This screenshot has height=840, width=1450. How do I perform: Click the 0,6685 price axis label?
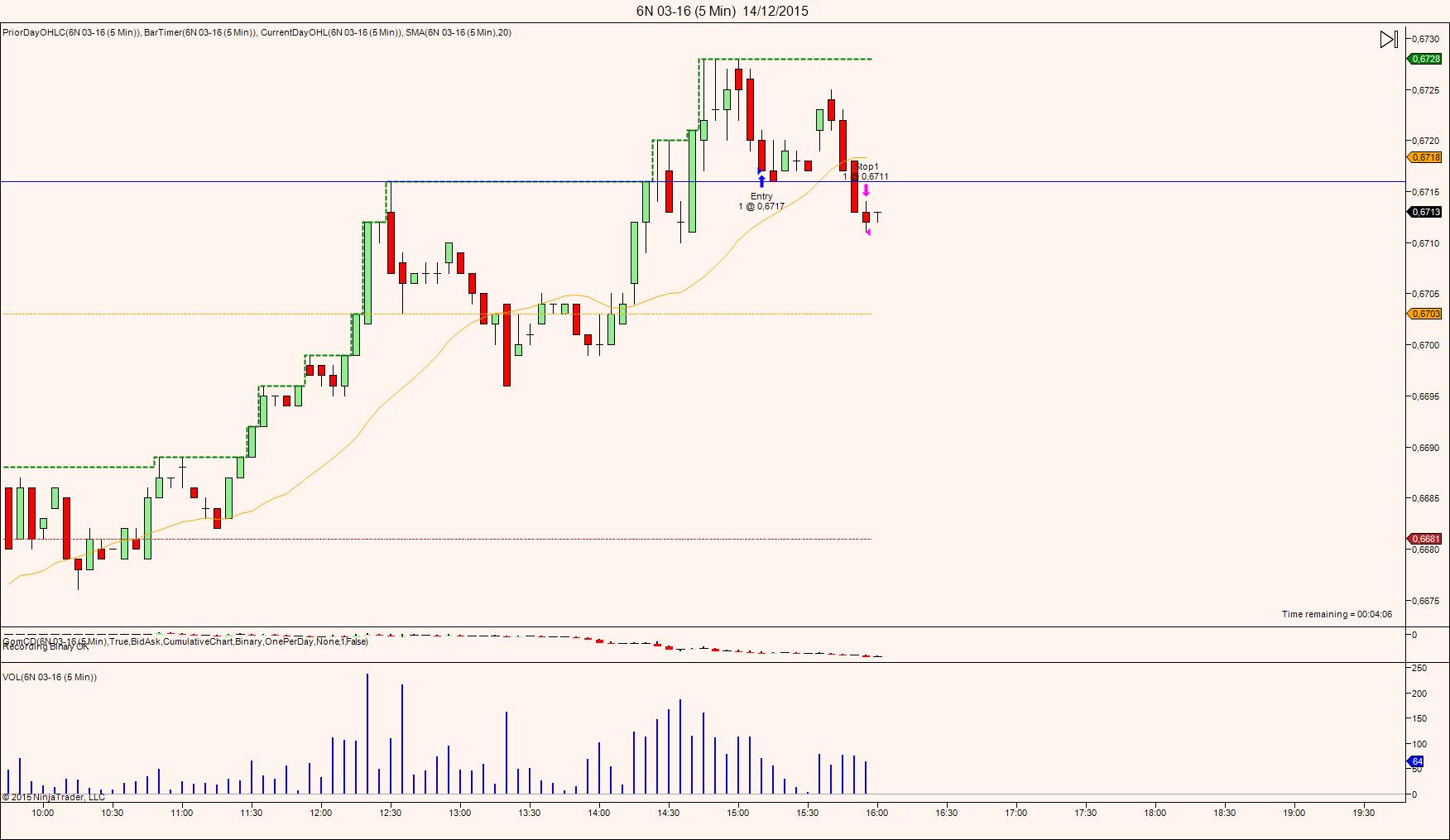pyautogui.click(x=1426, y=498)
